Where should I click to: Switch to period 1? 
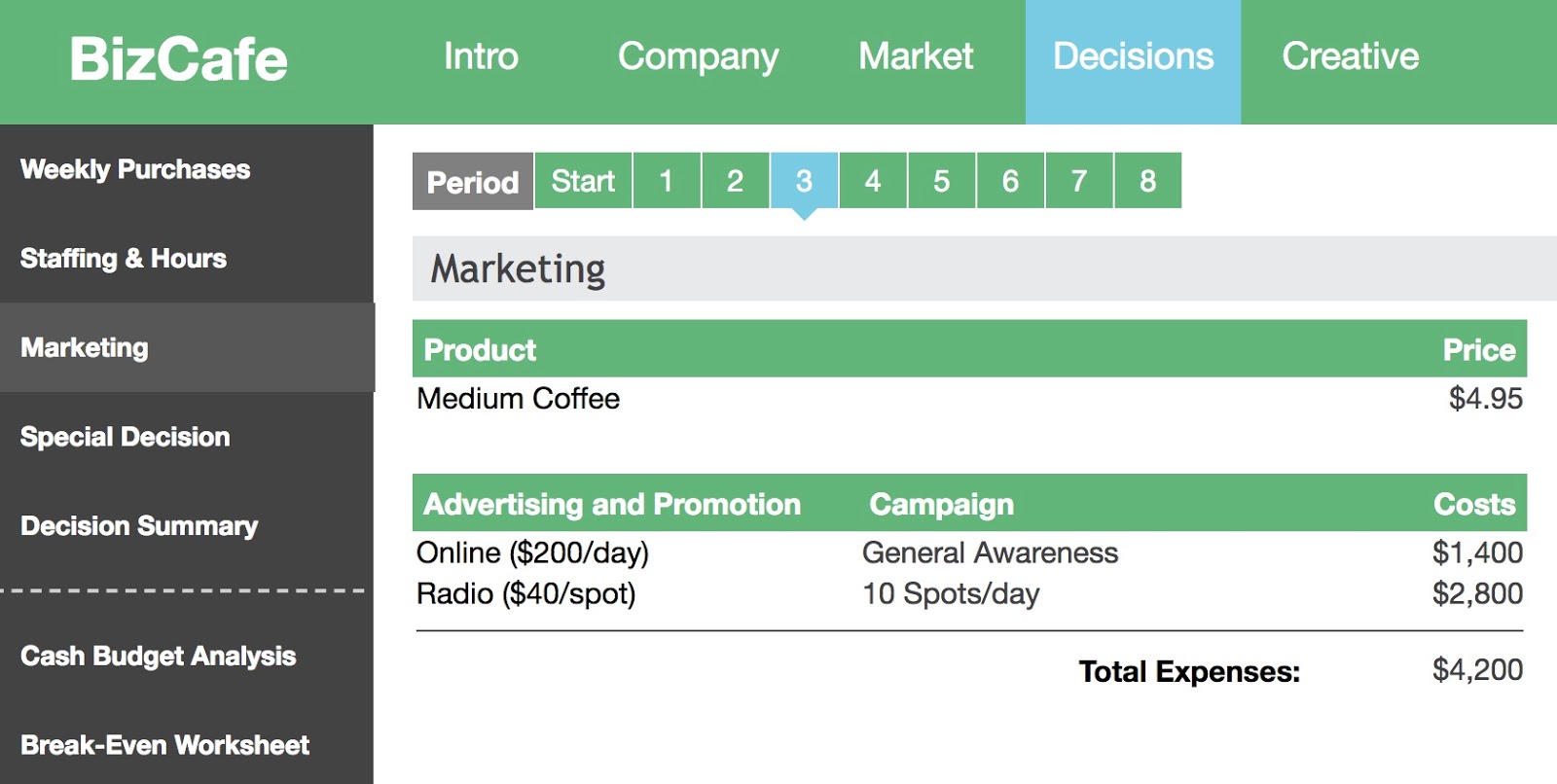tap(666, 181)
